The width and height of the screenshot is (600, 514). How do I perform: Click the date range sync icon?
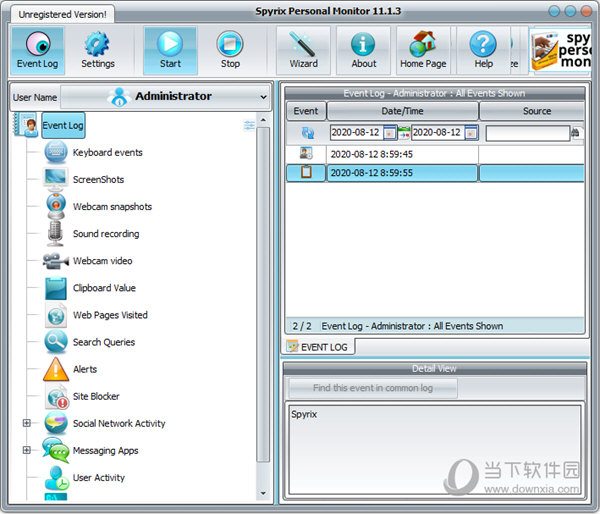point(404,133)
